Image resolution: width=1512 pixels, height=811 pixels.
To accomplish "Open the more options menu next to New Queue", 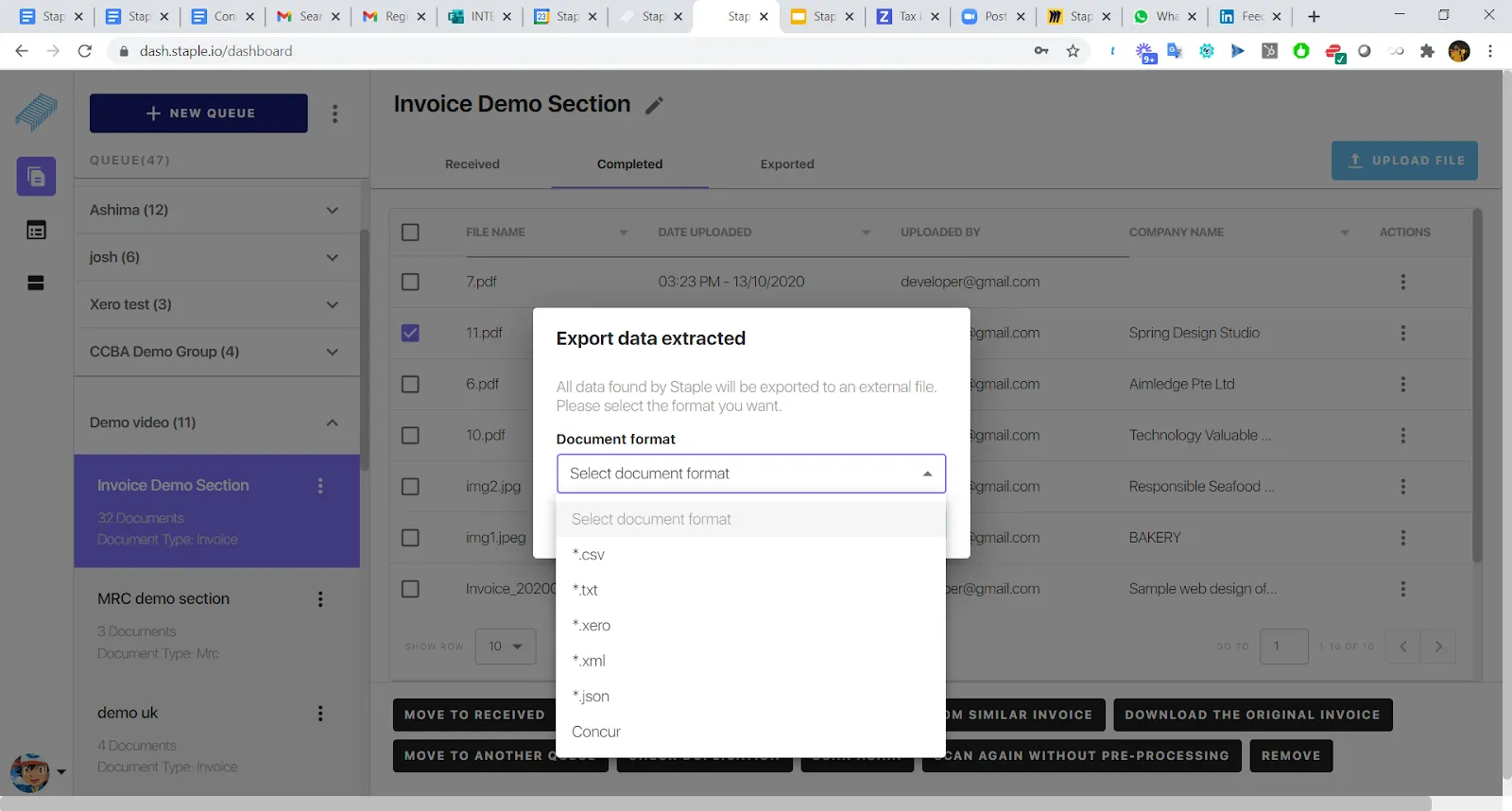I will pyautogui.click(x=335, y=113).
